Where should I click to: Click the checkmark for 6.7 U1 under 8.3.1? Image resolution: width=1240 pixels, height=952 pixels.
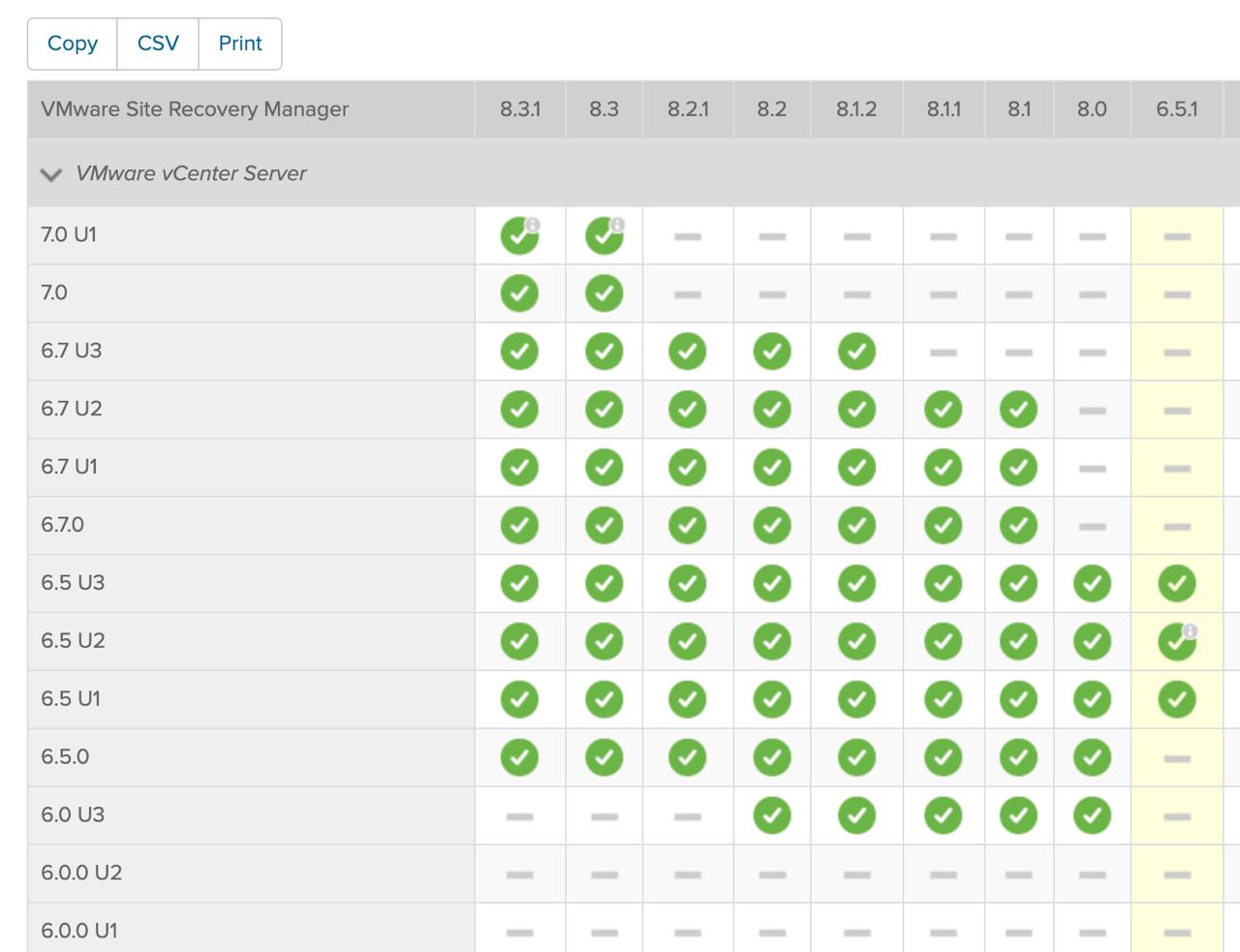pos(519,467)
